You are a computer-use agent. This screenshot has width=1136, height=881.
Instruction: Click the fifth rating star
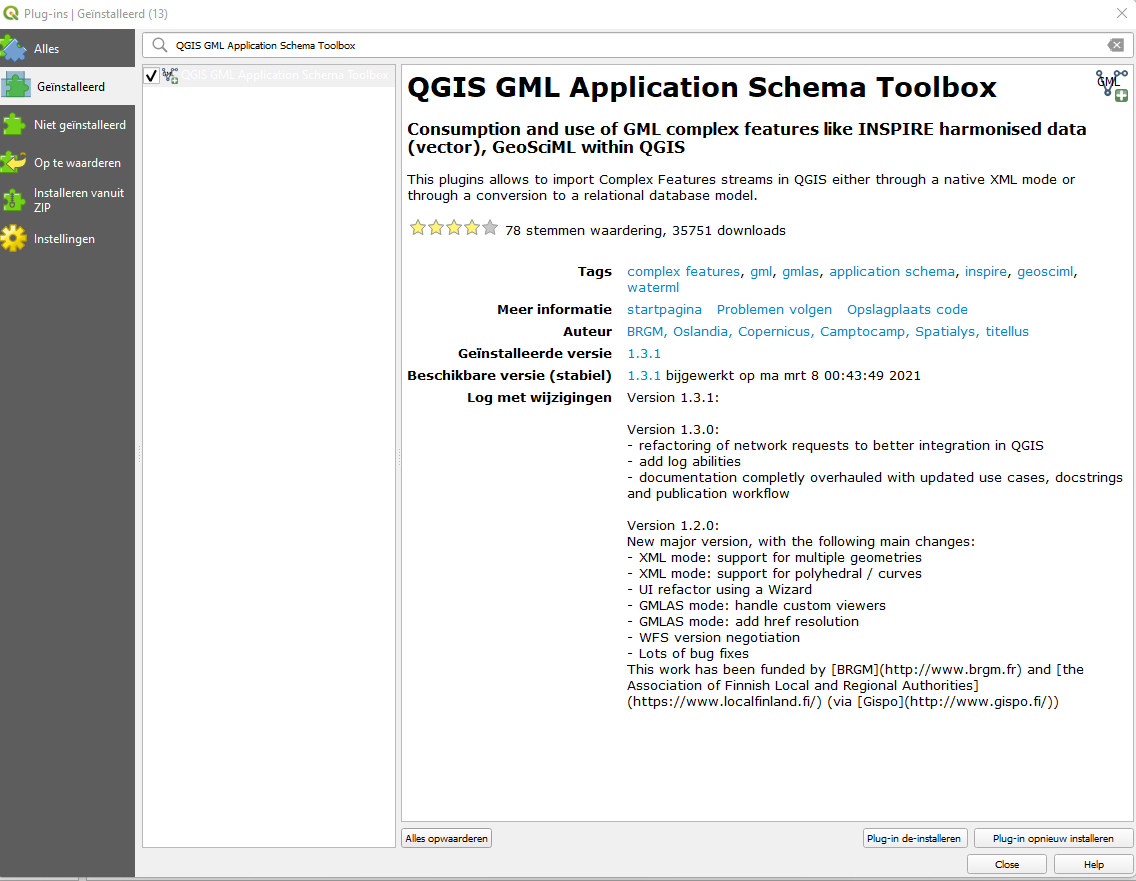click(489, 228)
